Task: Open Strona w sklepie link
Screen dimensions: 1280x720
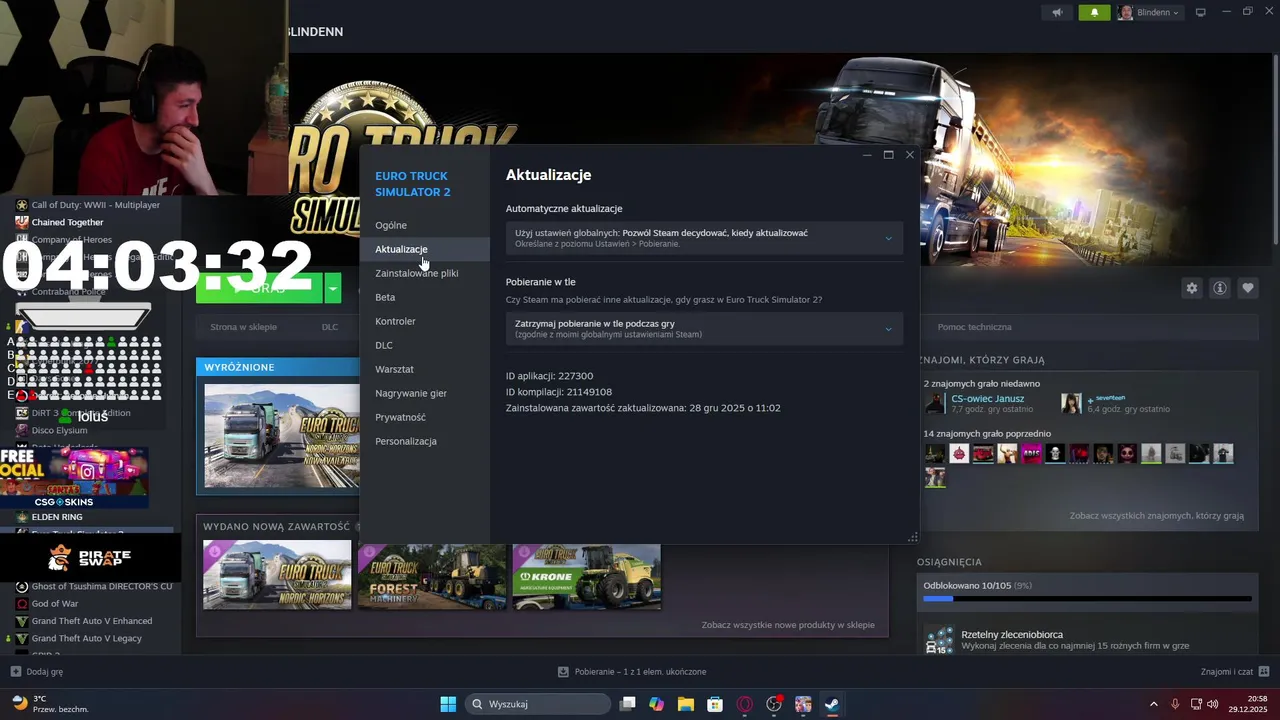Action: click(x=243, y=327)
